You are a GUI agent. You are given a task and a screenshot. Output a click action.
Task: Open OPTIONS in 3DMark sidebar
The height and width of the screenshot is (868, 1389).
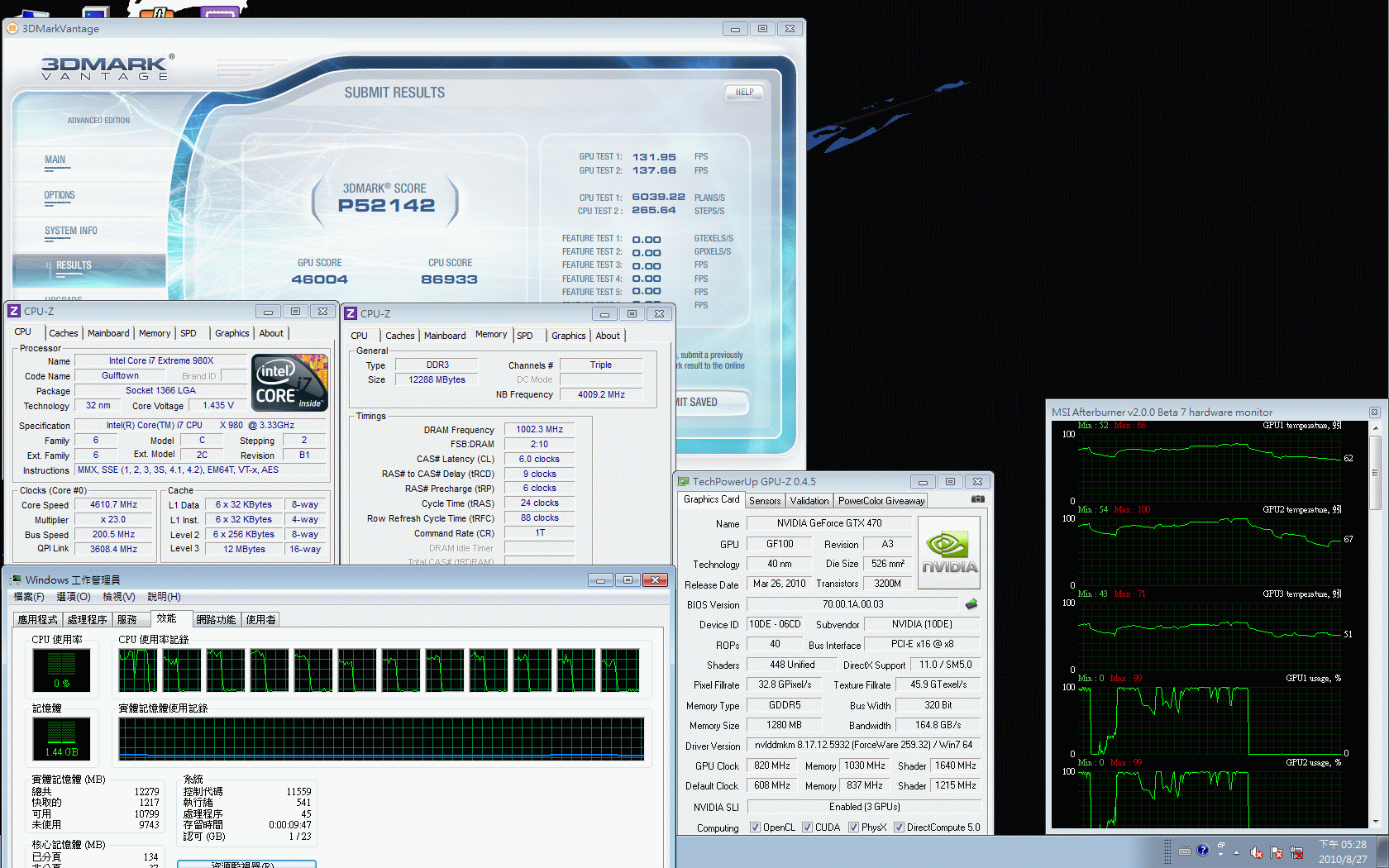60,195
